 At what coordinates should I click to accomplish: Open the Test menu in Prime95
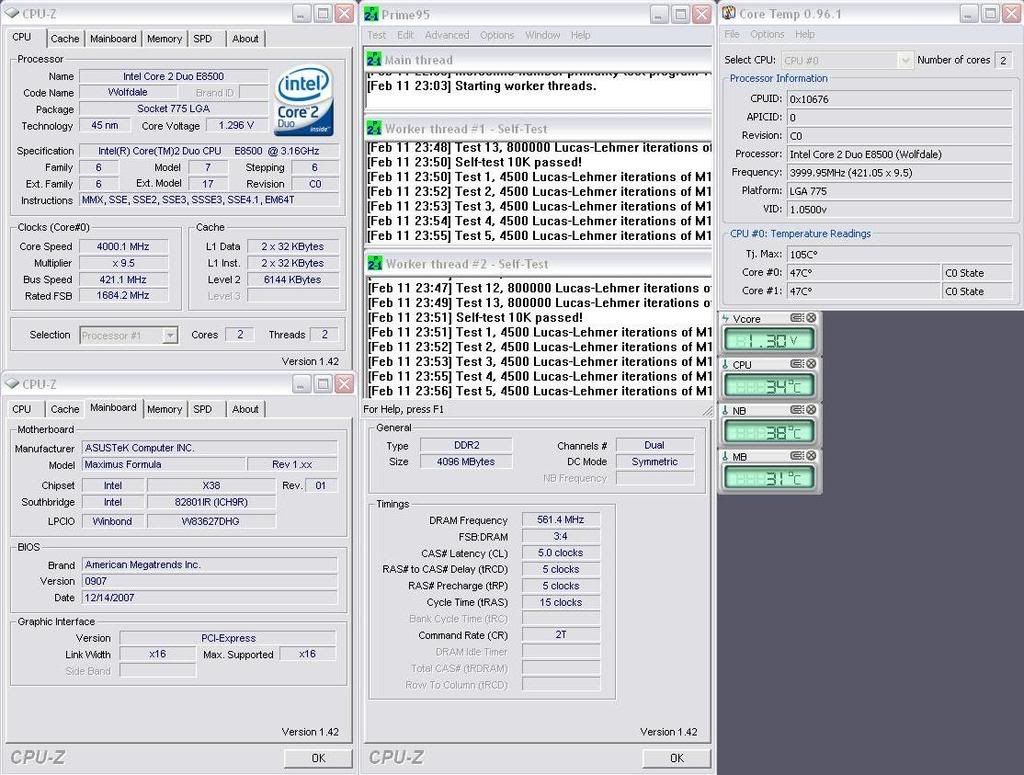(377, 35)
